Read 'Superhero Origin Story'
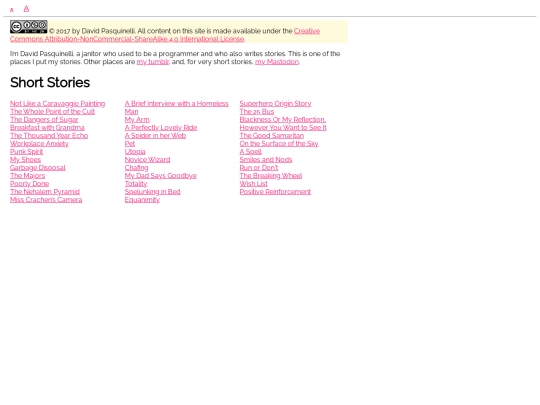The image size is (540, 405). pos(276,104)
